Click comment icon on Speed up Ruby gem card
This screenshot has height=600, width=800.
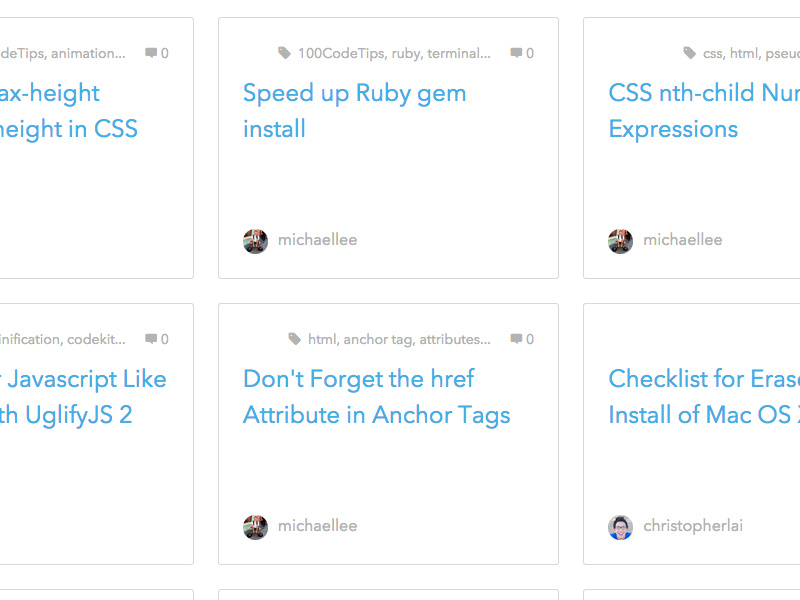(x=516, y=53)
